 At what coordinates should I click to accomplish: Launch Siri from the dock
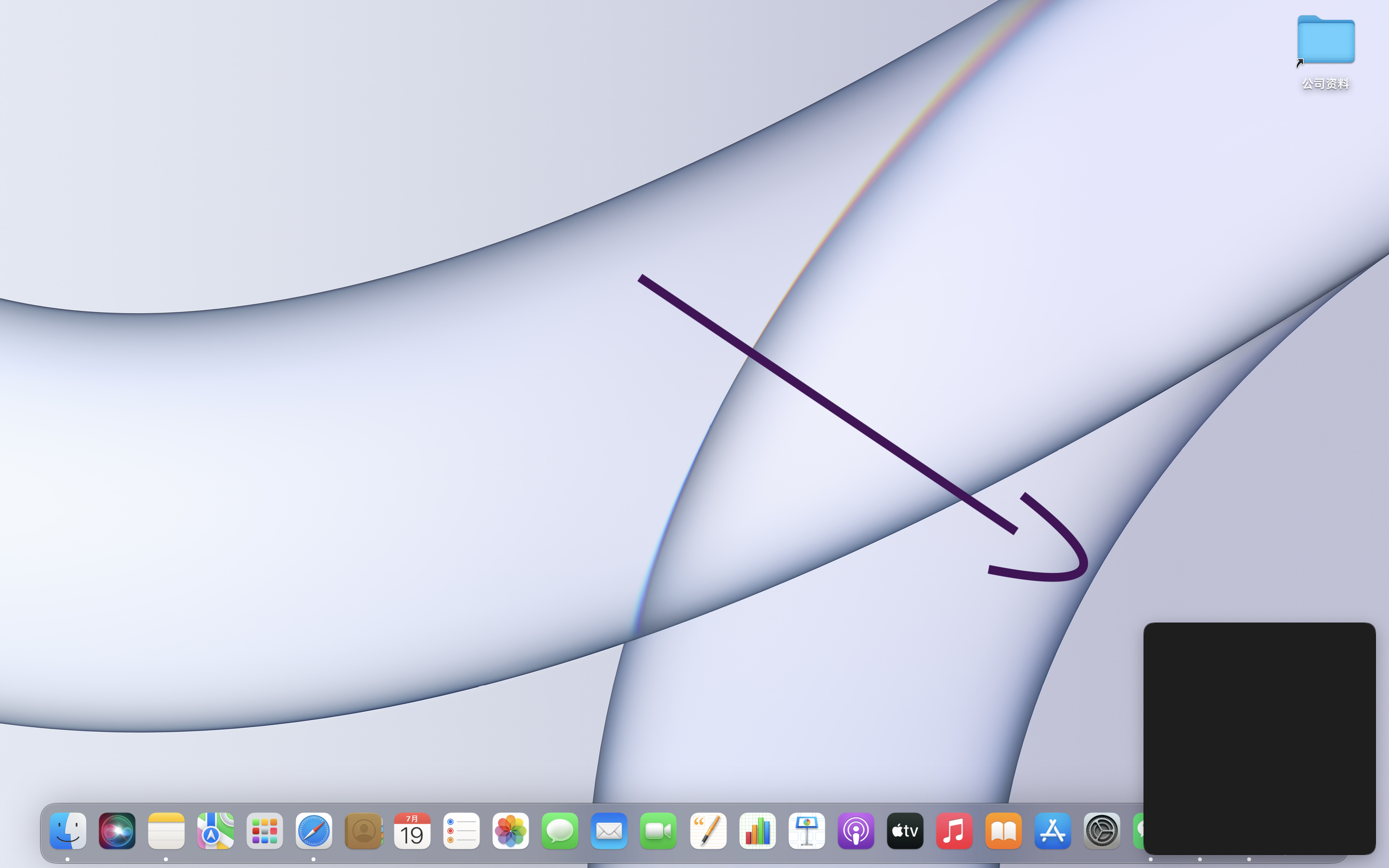pyautogui.click(x=117, y=831)
